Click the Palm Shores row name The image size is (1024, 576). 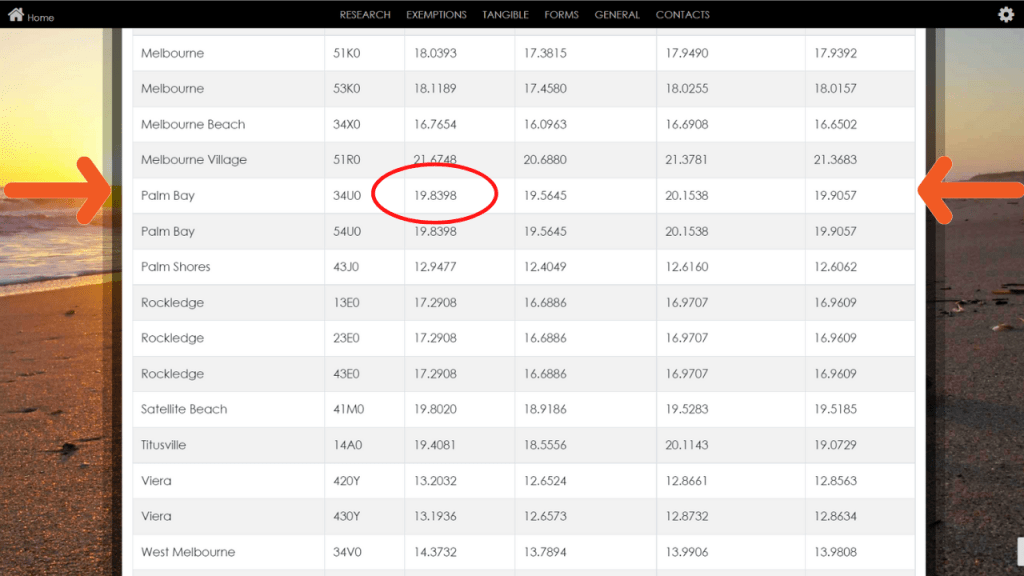[175, 267]
